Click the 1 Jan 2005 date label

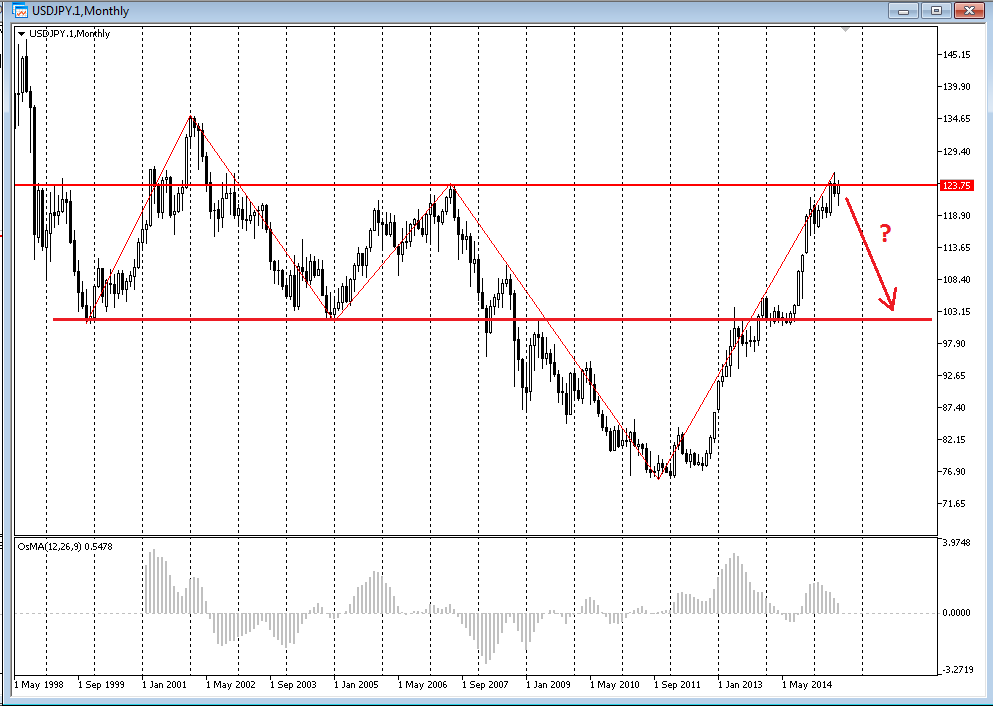pos(357,684)
